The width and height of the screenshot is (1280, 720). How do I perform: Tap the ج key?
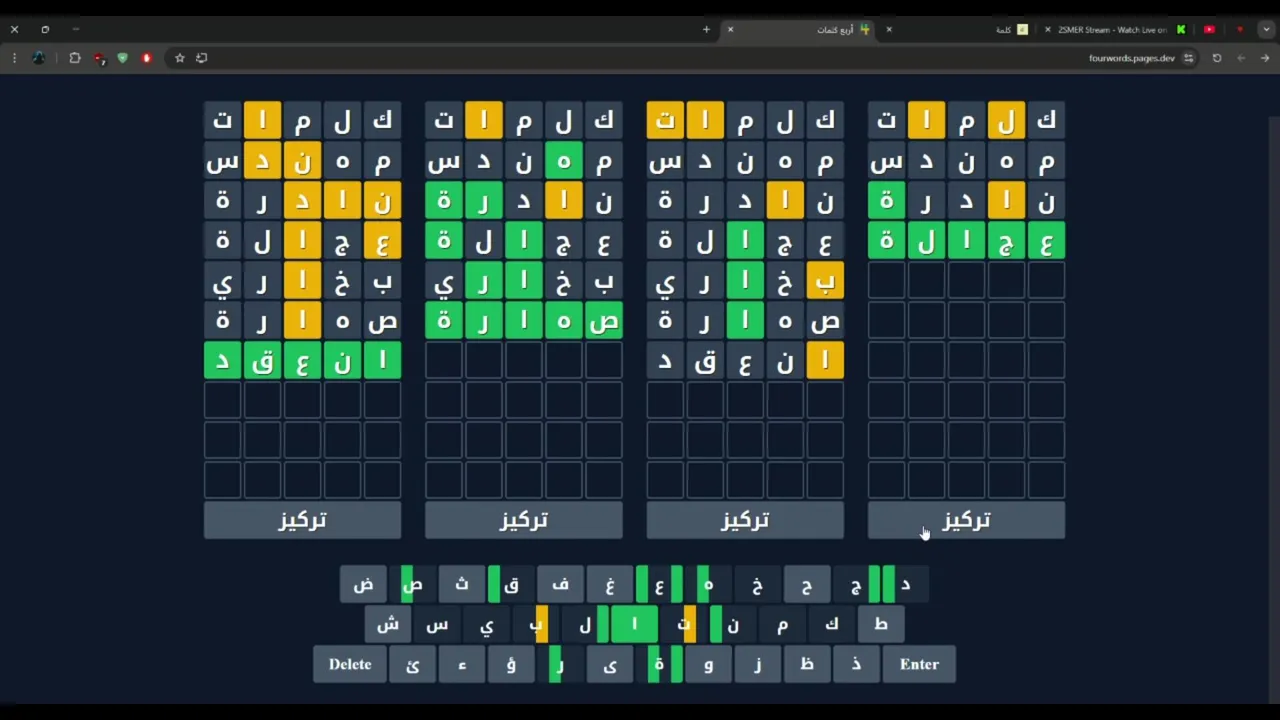click(x=856, y=584)
